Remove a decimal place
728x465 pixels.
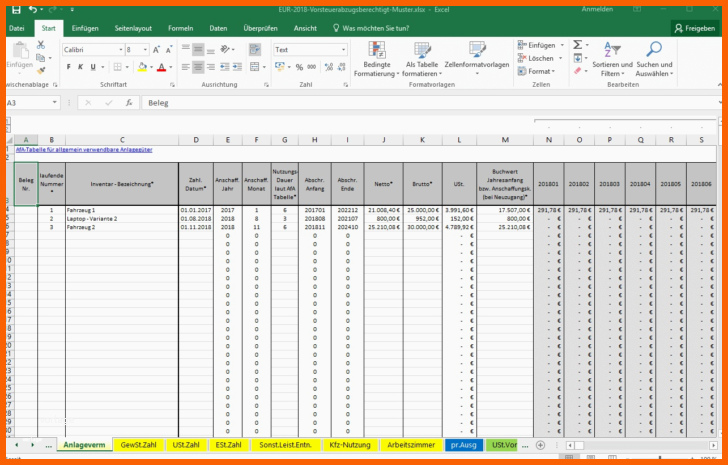(342, 67)
